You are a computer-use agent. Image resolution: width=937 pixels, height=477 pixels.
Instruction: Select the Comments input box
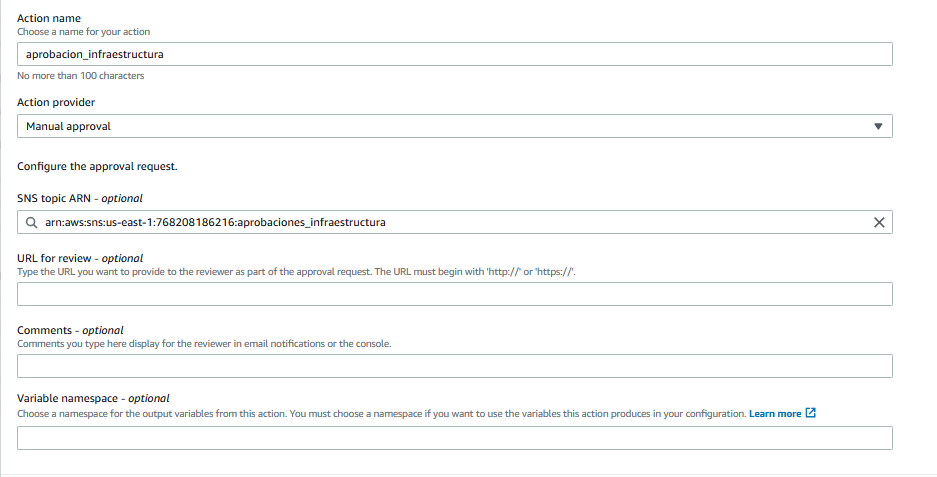[455, 366]
